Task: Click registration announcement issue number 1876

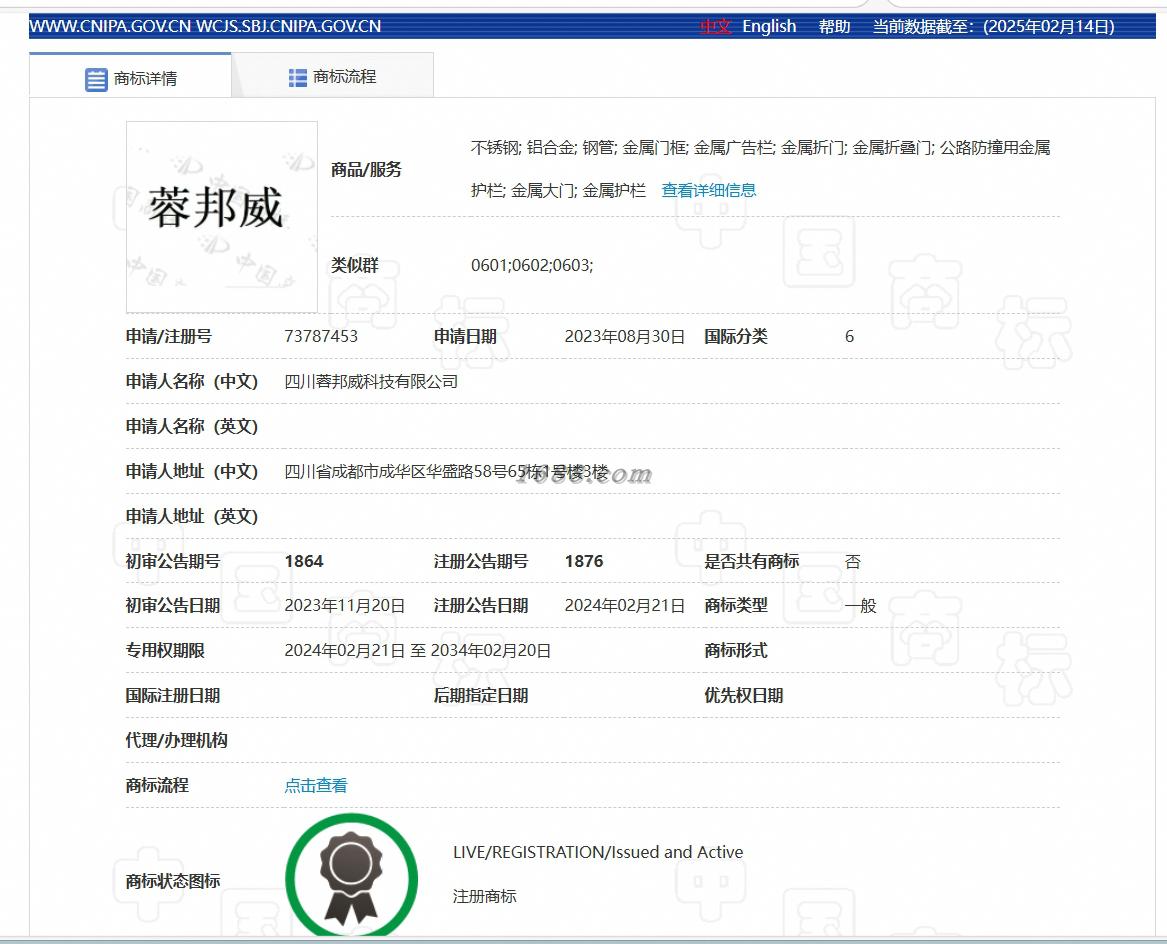Action: coord(584,561)
